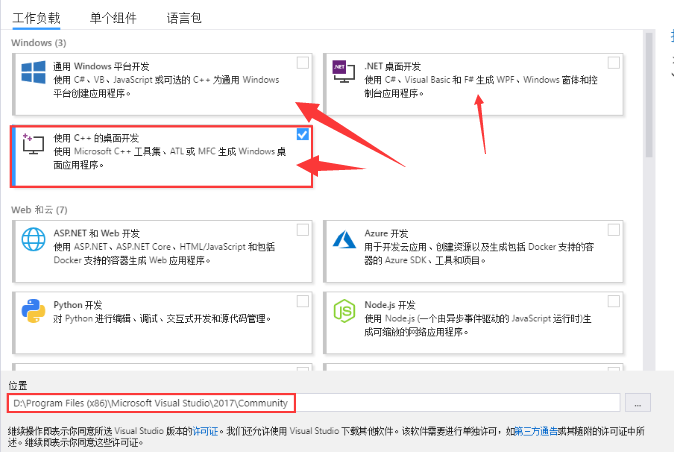Click the ASP.NET globe icon
Viewport: 674px width, 452px height.
[x=34, y=239]
